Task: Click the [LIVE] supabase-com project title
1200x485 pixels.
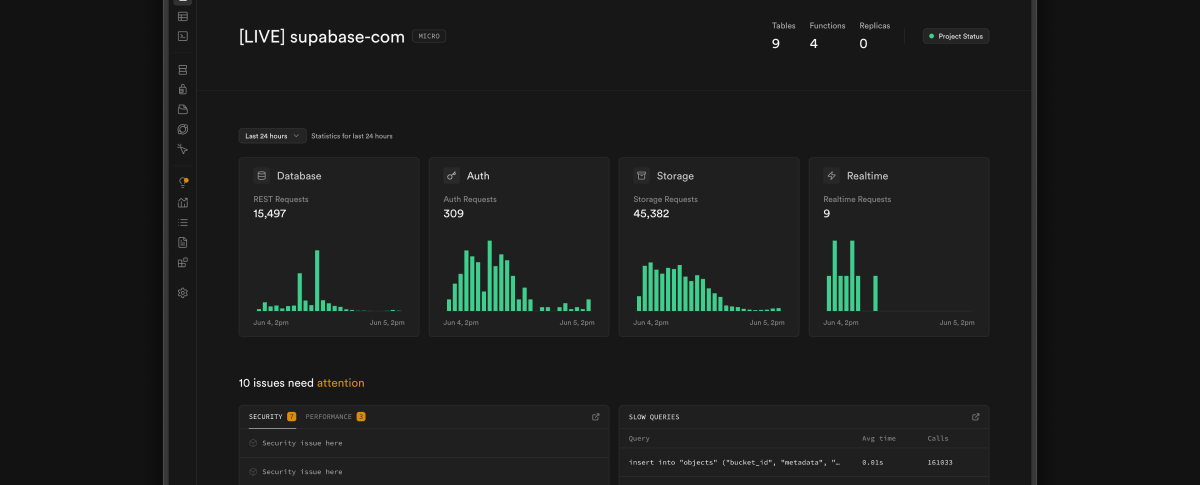Action: pyautogui.click(x=322, y=36)
